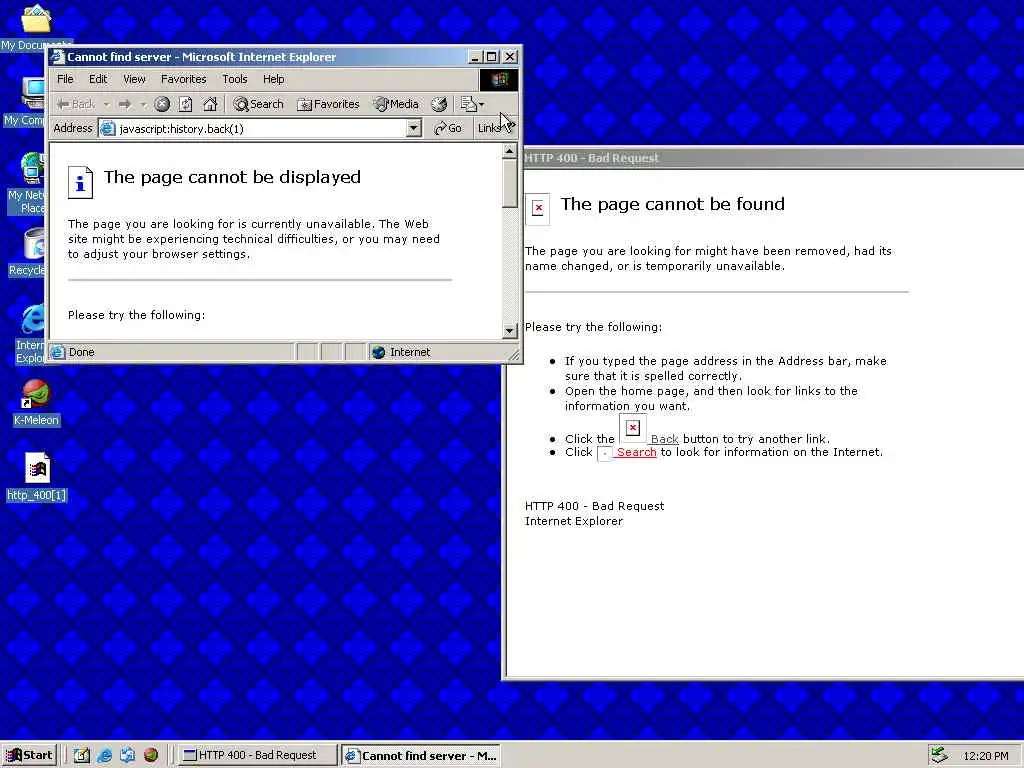Go to the Home page icon
This screenshot has width=1024, height=768.
click(210, 104)
